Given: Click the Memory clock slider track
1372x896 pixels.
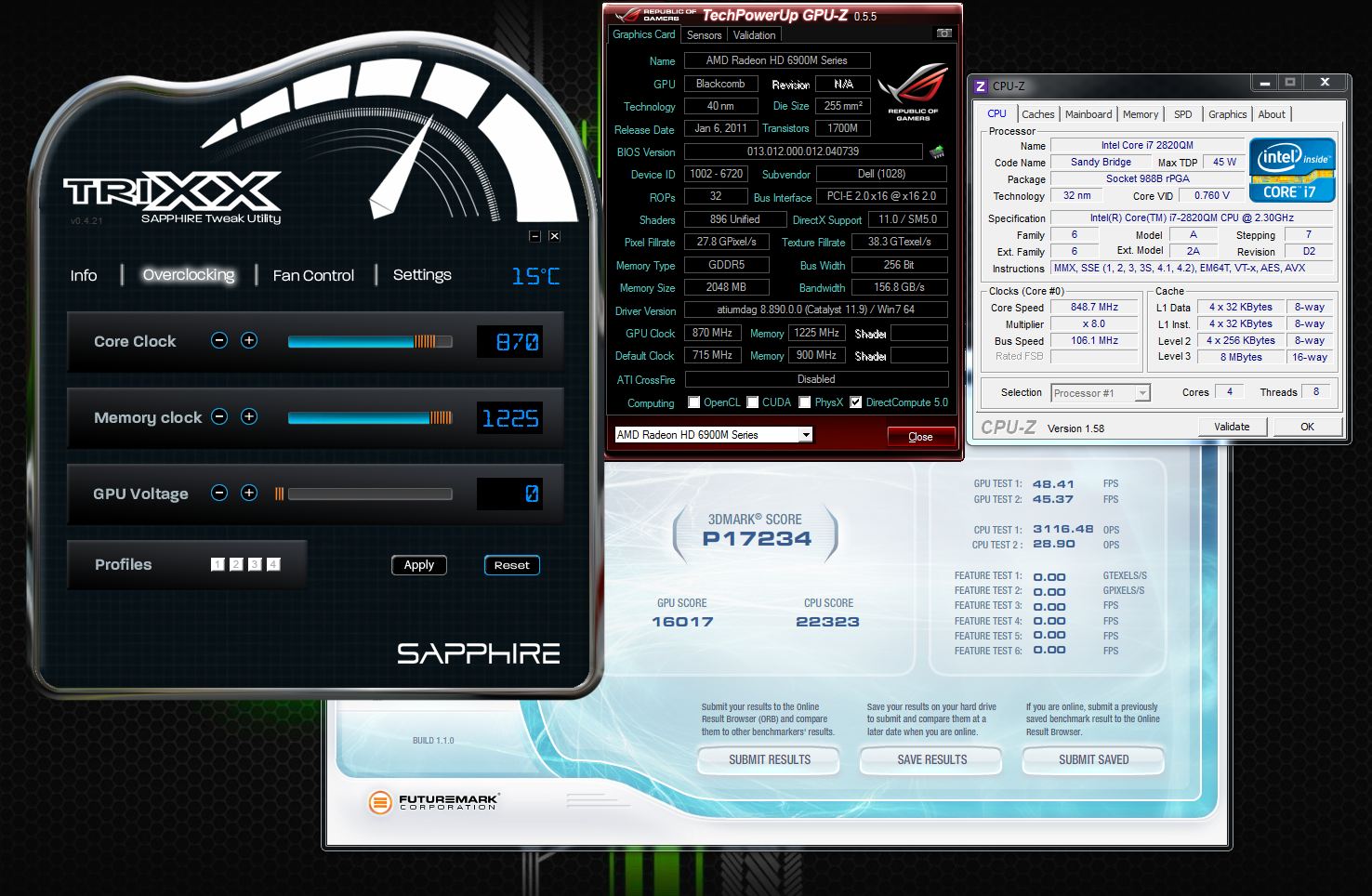Looking at the screenshot, I should pos(370,417).
